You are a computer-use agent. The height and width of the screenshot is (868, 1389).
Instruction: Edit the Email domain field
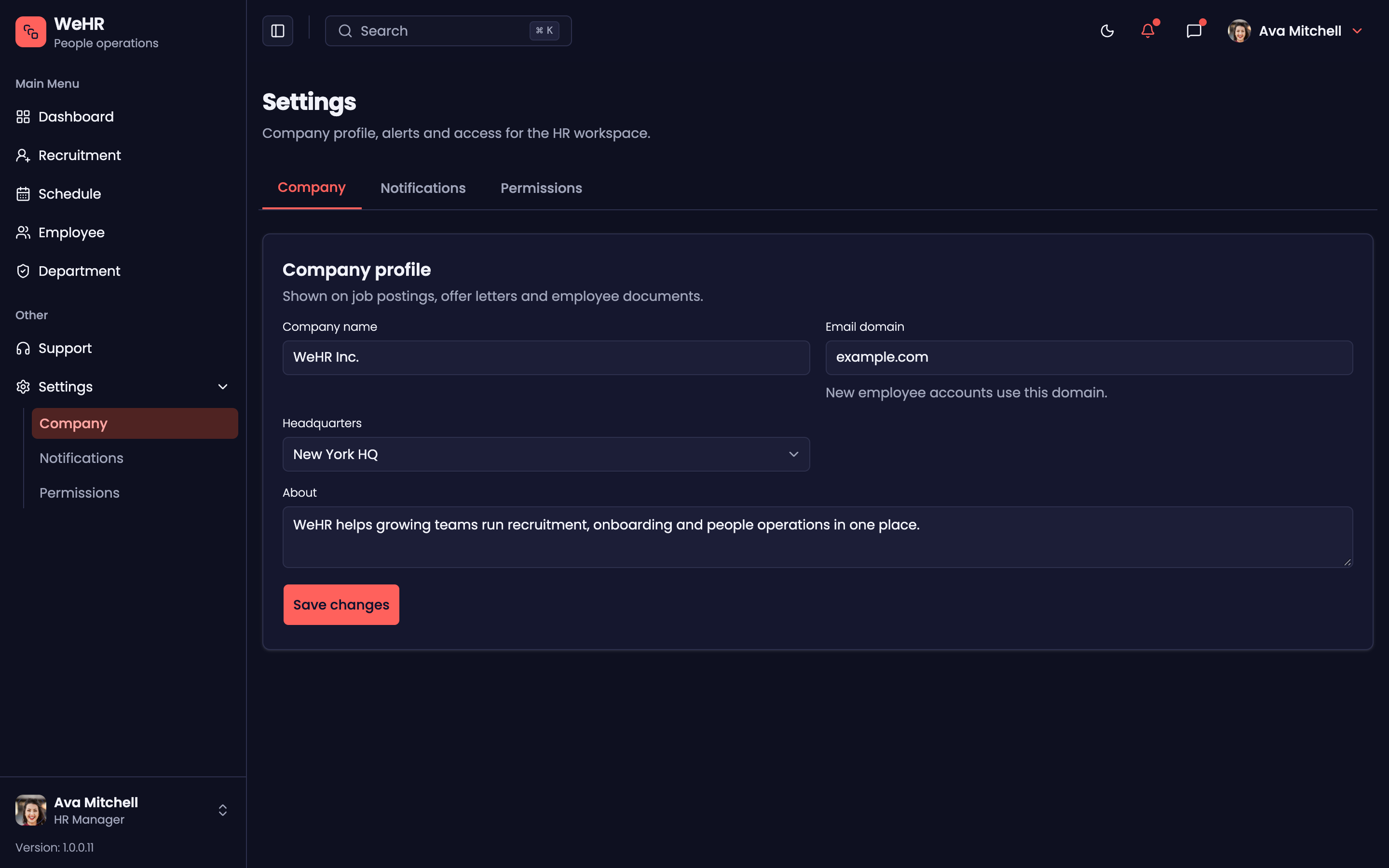[1089, 358]
